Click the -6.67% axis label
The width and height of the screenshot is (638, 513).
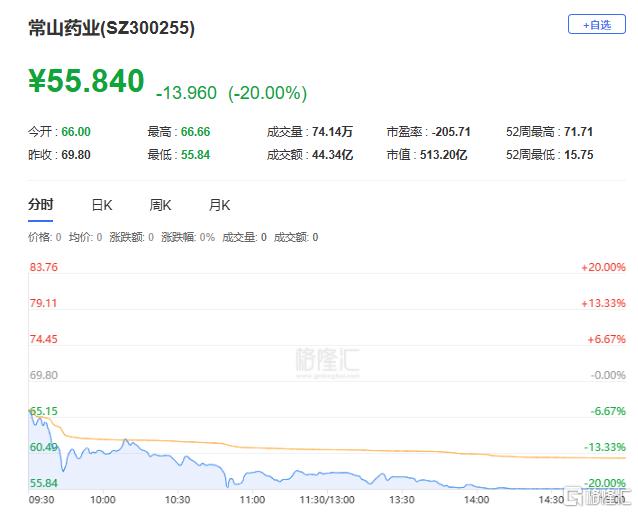(x=608, y=411)
